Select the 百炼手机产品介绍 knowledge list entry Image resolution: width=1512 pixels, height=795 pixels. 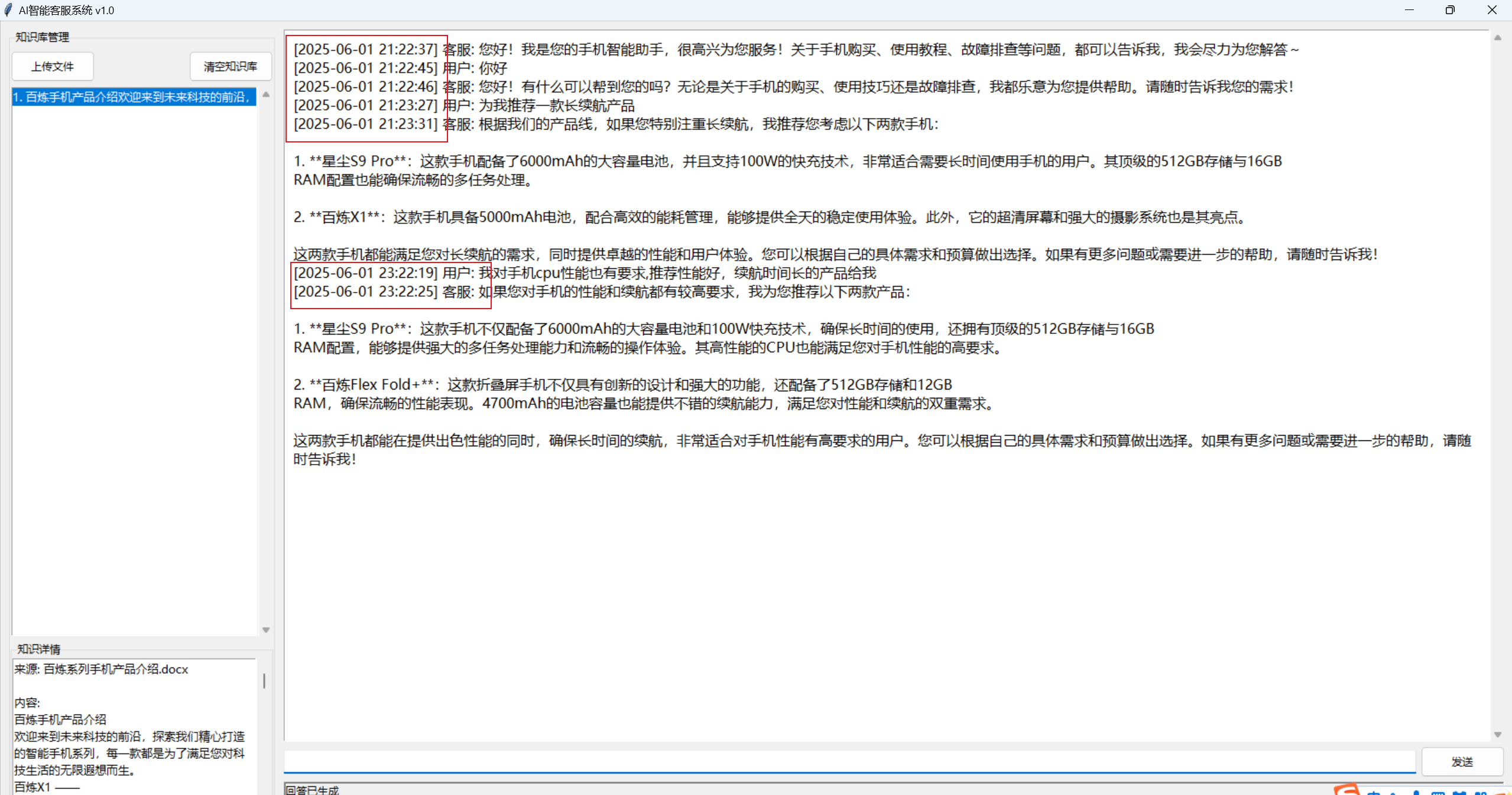point(134,97)
